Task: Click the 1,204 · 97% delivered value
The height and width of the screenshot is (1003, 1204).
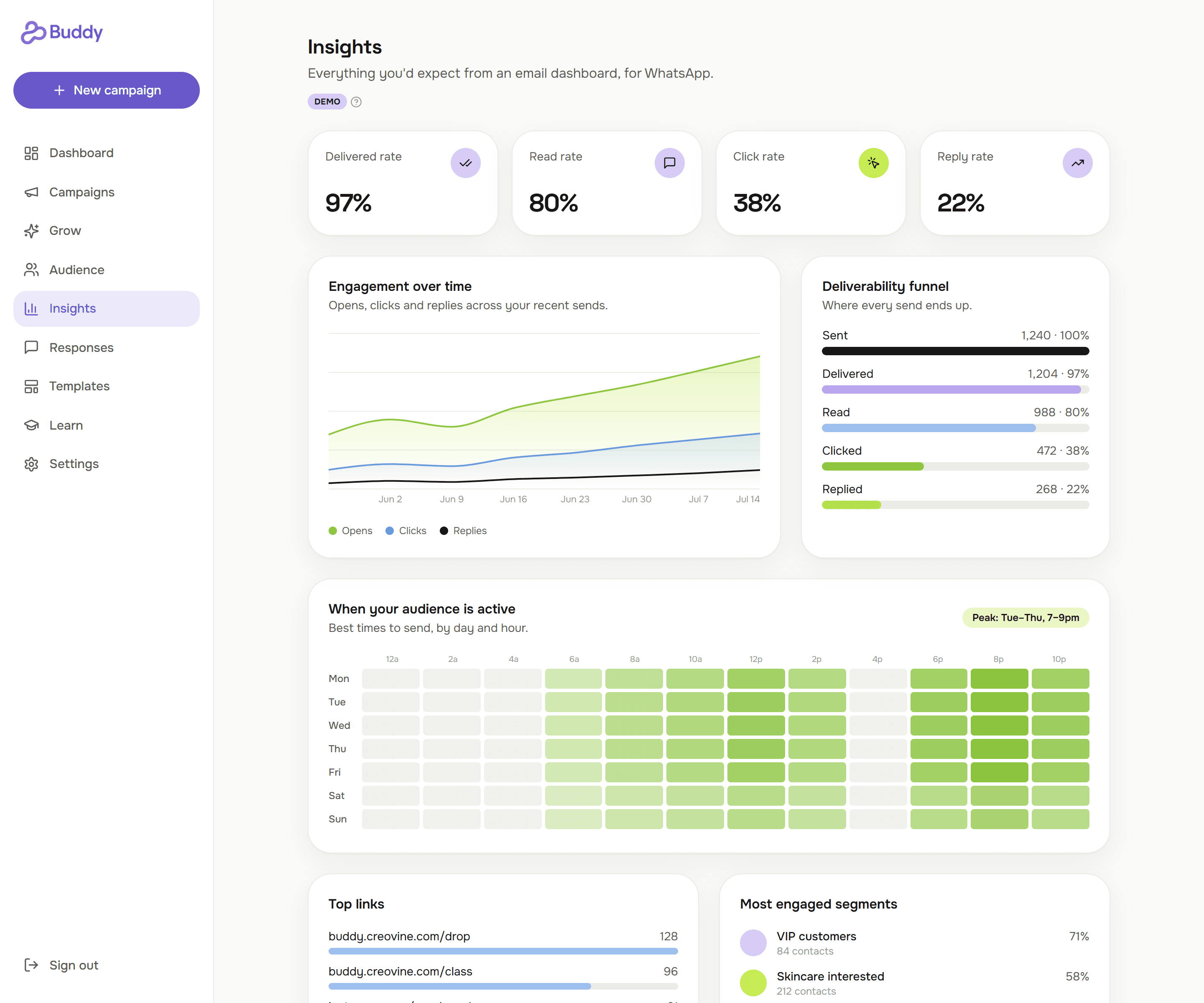Action: pos(1059,374)
